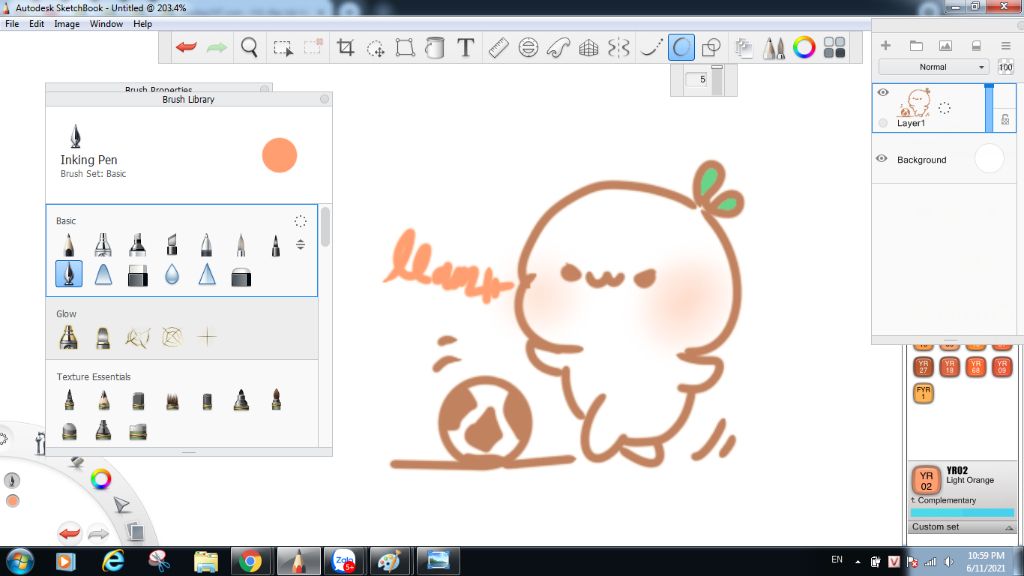Toggle the lock transparency icon on Layer1
1024x576 pixels.
point(1005,120)
